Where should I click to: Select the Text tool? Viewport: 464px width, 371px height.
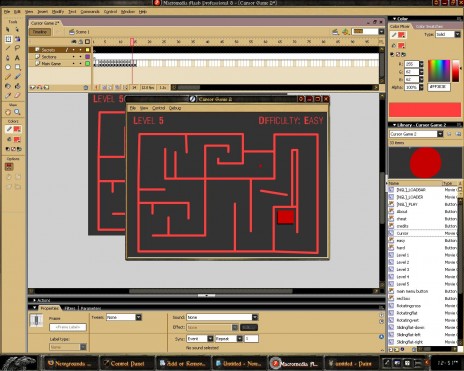17,58
